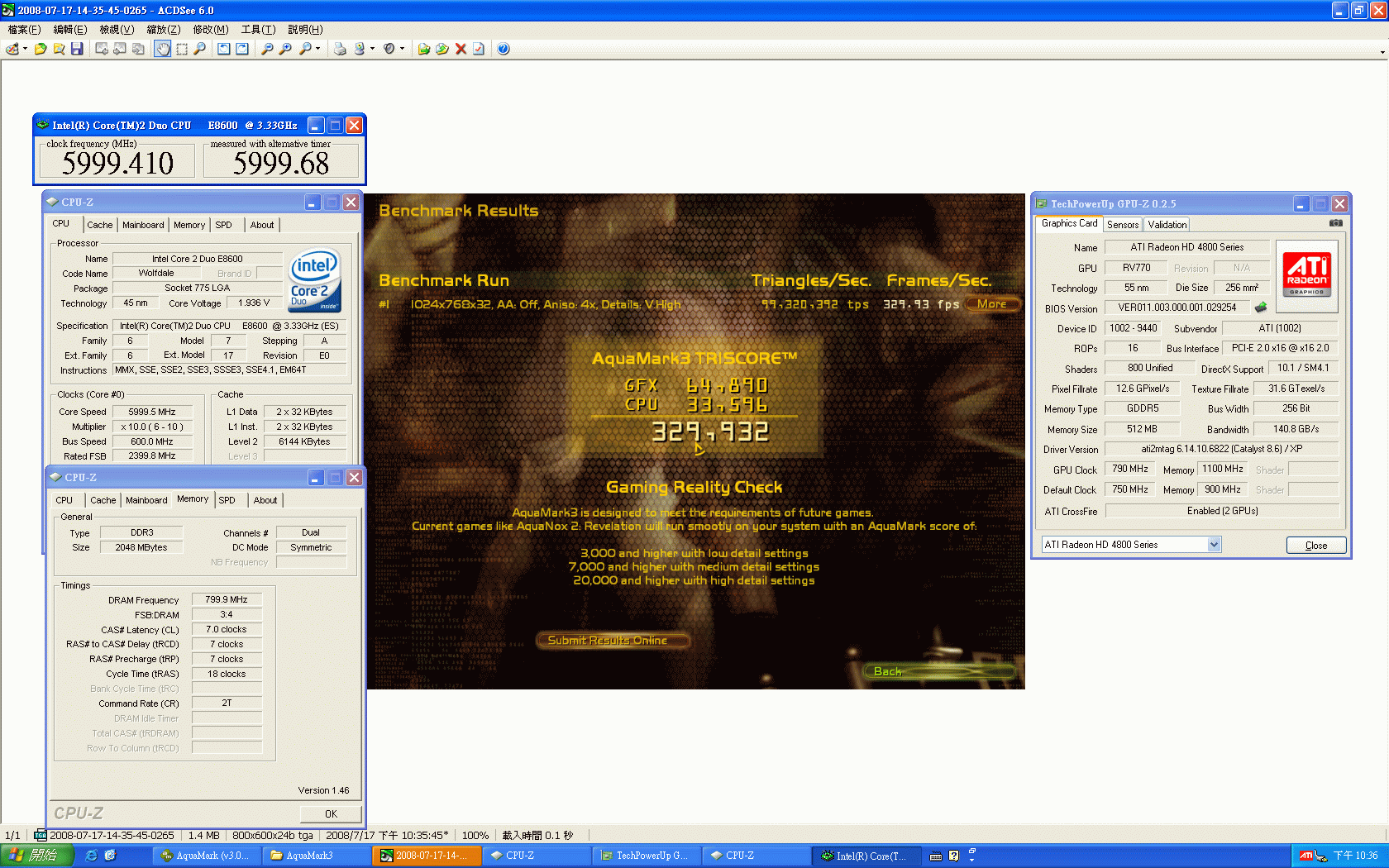Toggle the Zoom tool beside Select tool
This screenshot has height=868, width=1389.
[200, 49]
